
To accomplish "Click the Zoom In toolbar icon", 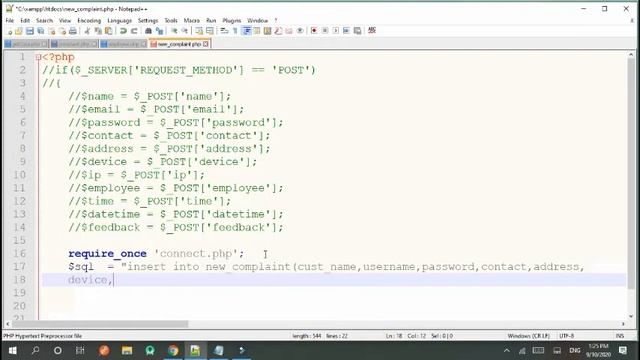I will coord(174,31).
